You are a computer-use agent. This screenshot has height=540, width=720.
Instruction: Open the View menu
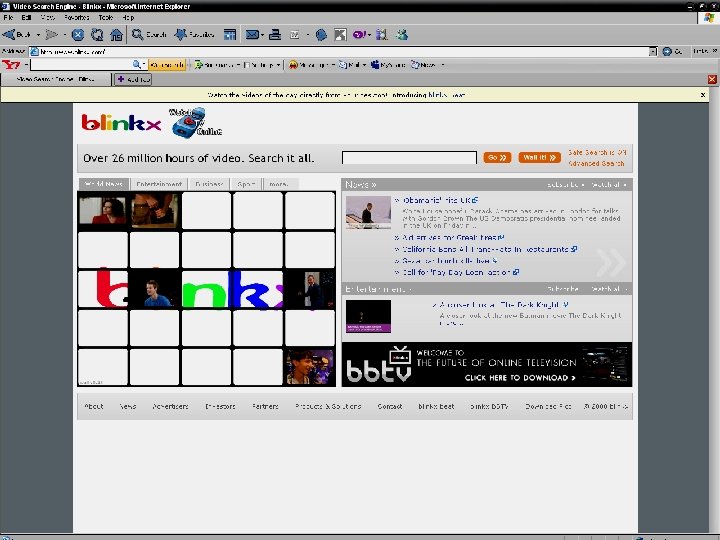[x=47, y=17]
